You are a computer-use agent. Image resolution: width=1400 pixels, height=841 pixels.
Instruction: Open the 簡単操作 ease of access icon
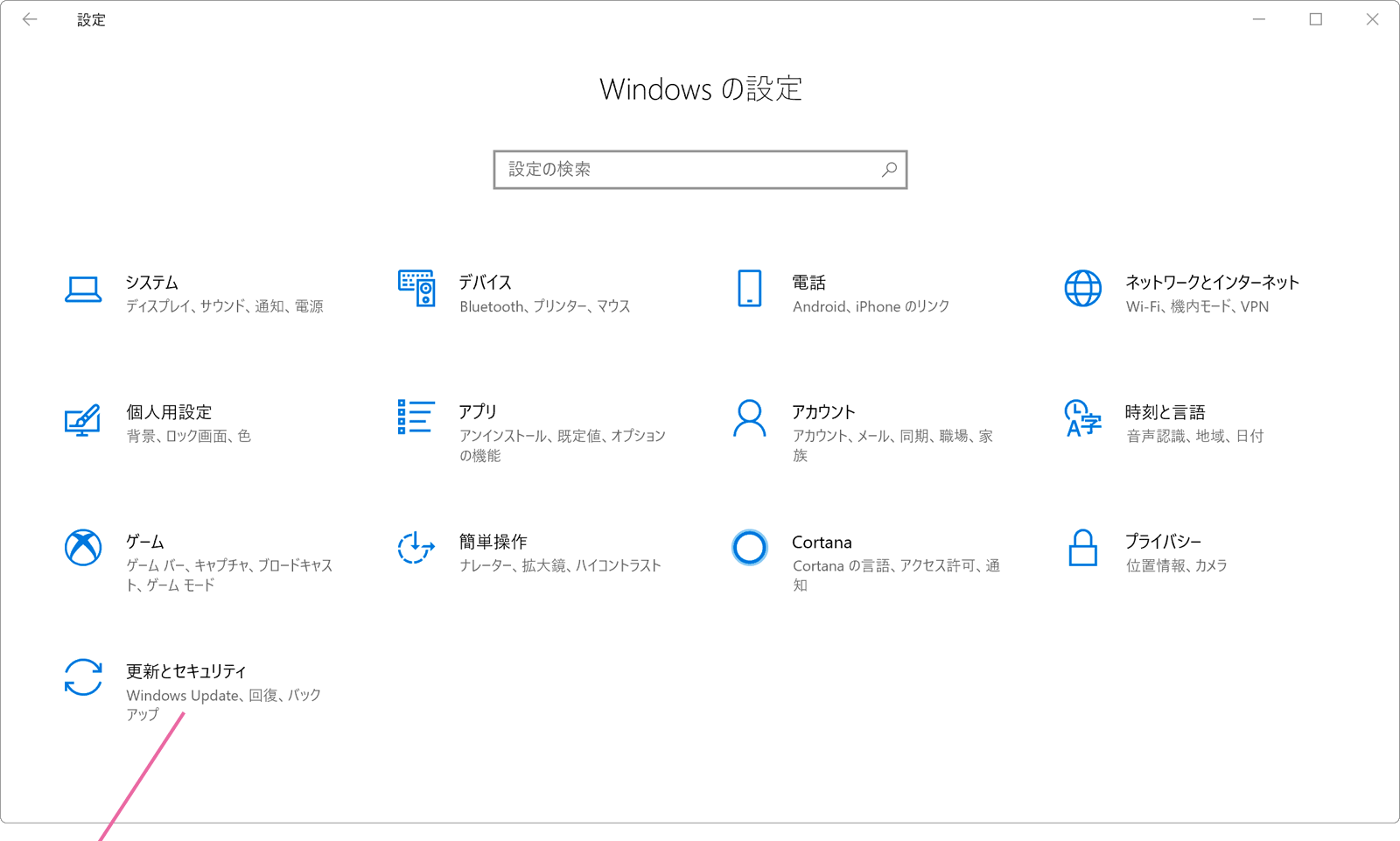[416, 548]
